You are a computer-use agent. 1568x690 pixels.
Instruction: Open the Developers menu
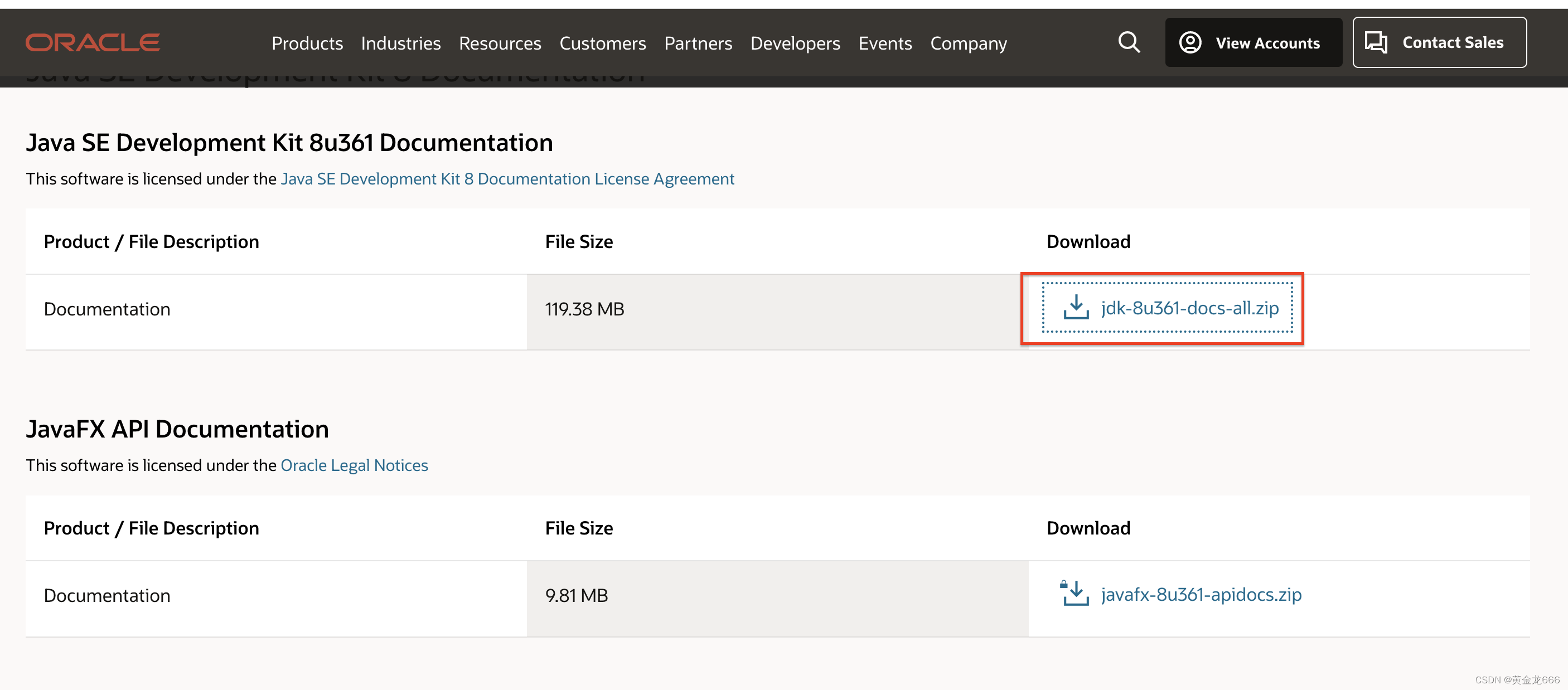coord(795,43)
